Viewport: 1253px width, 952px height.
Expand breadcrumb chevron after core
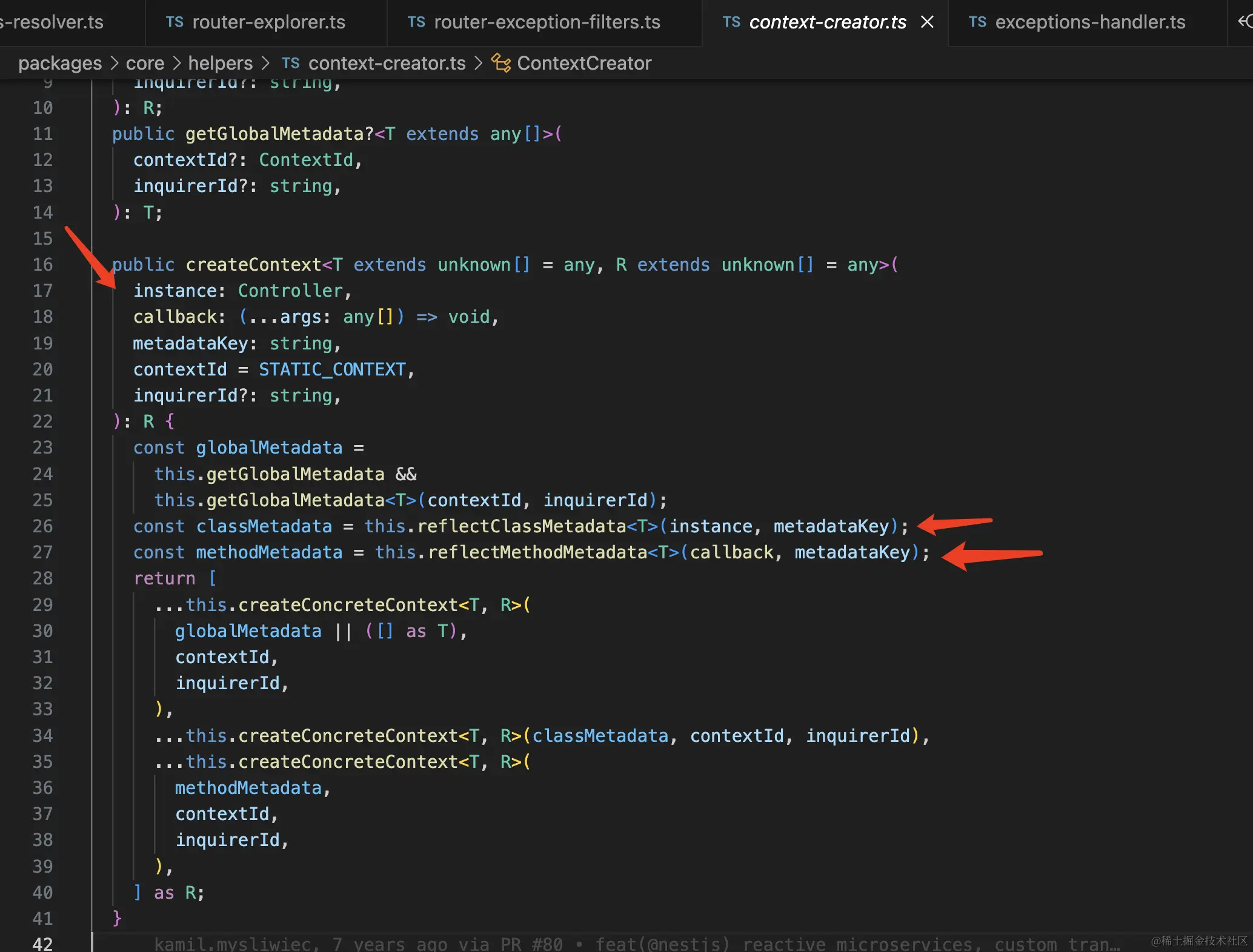click(176, 63)
